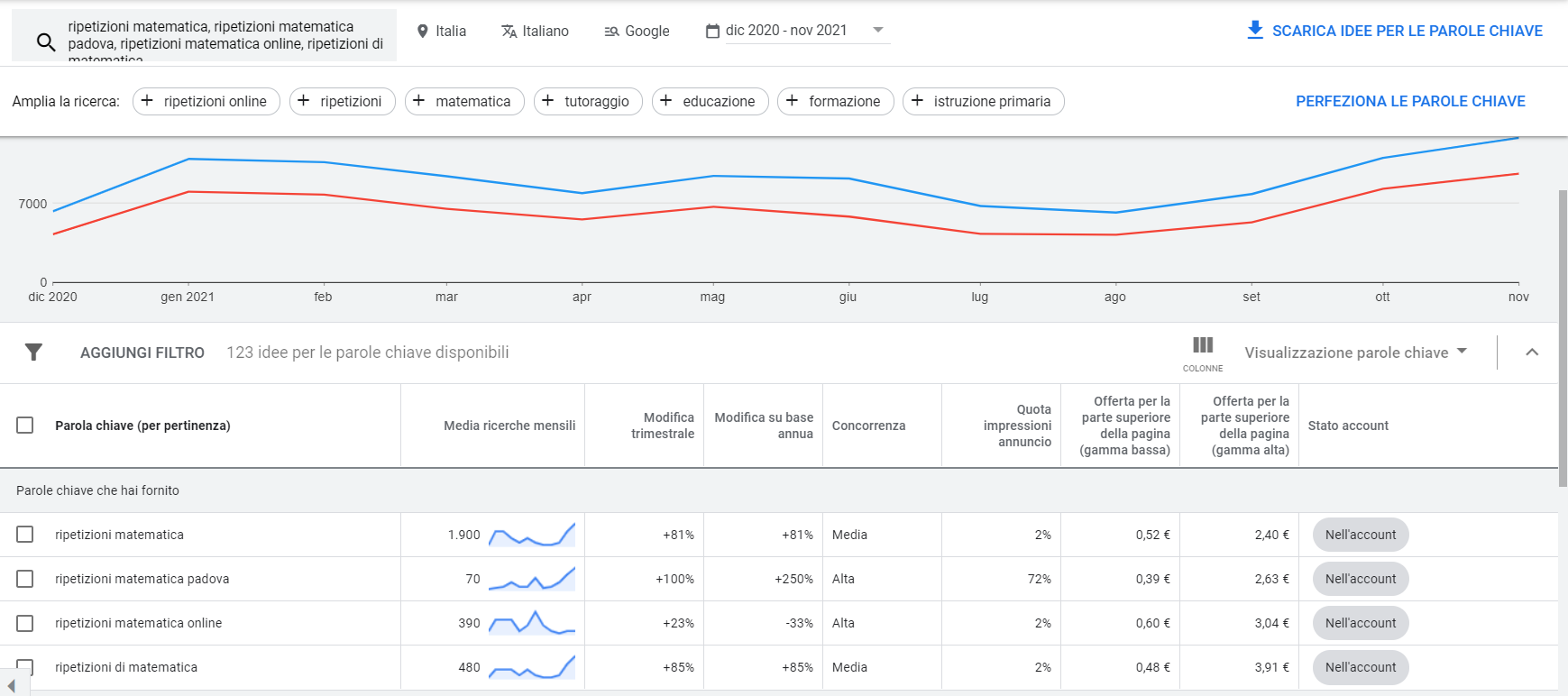Add the ripetizioni chip to search
Viewport: 1568px width, 696px height.
(x=343, y=101)
